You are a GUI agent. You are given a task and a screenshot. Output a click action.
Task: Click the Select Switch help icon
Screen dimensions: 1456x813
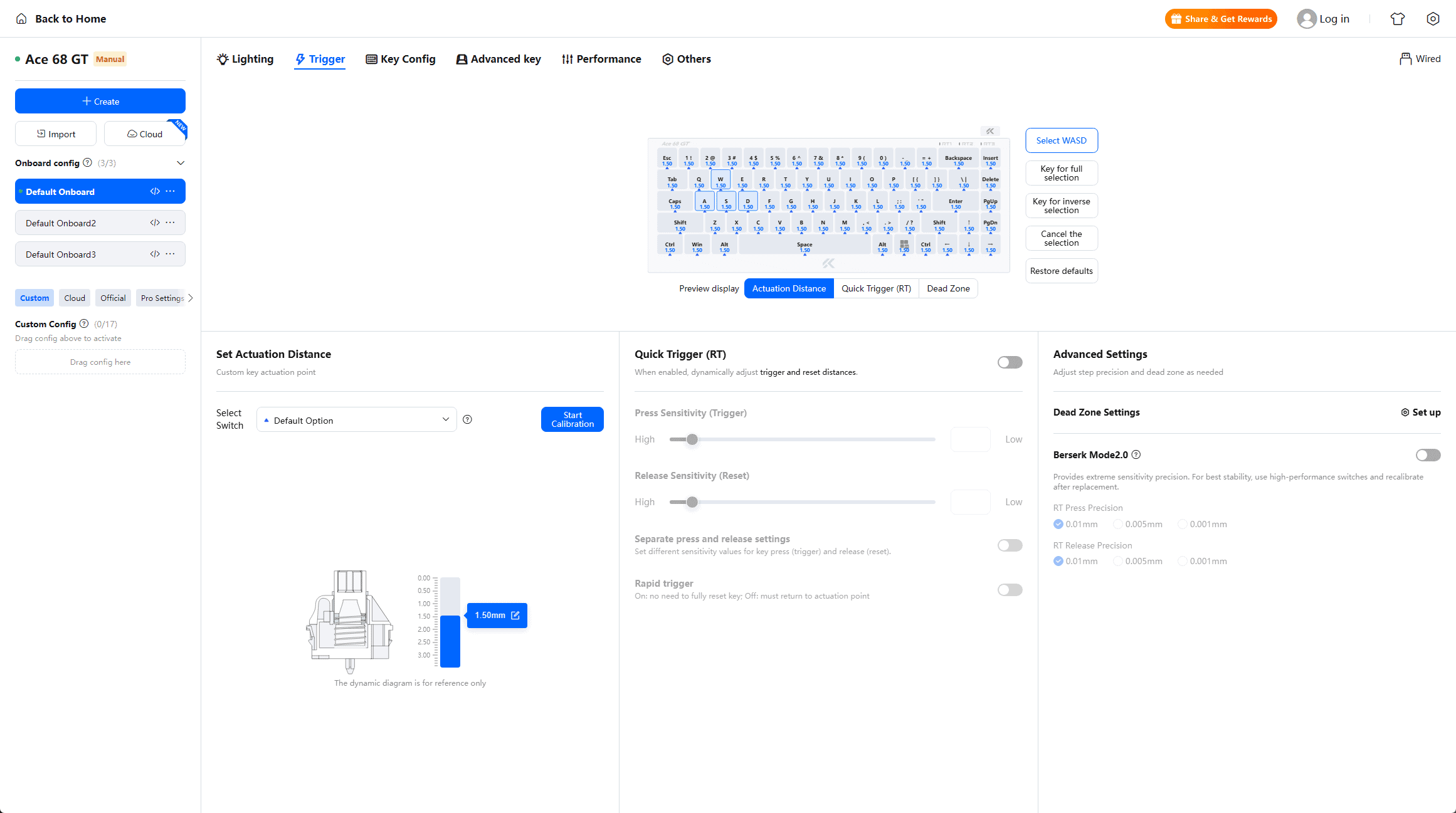467,419
